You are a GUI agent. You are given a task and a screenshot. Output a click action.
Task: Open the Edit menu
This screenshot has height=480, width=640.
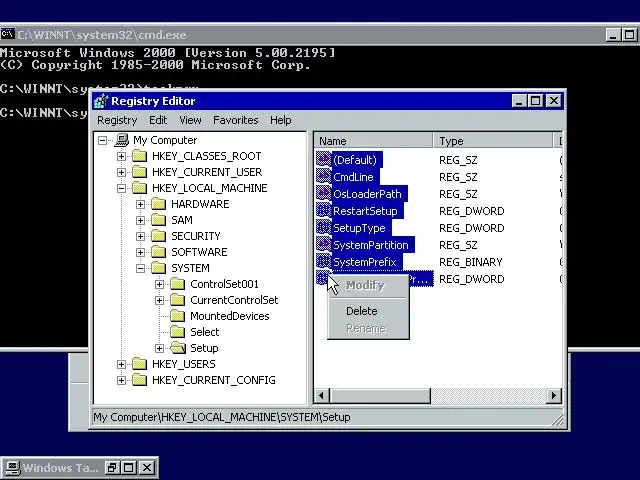pos(158,120)
